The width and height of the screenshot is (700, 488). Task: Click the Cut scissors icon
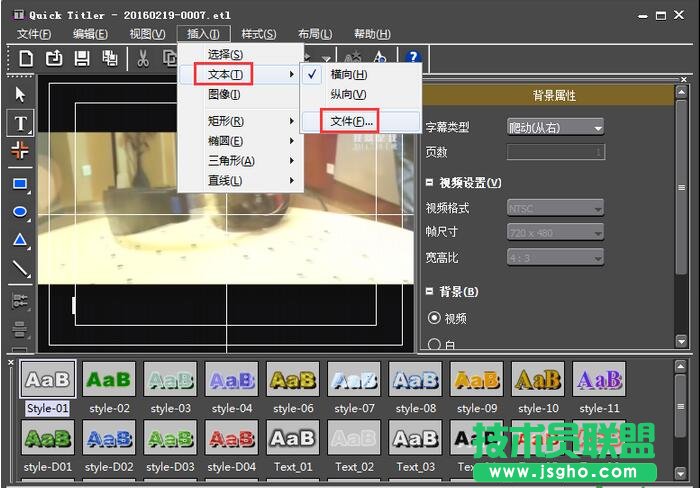tap(143, 58)
